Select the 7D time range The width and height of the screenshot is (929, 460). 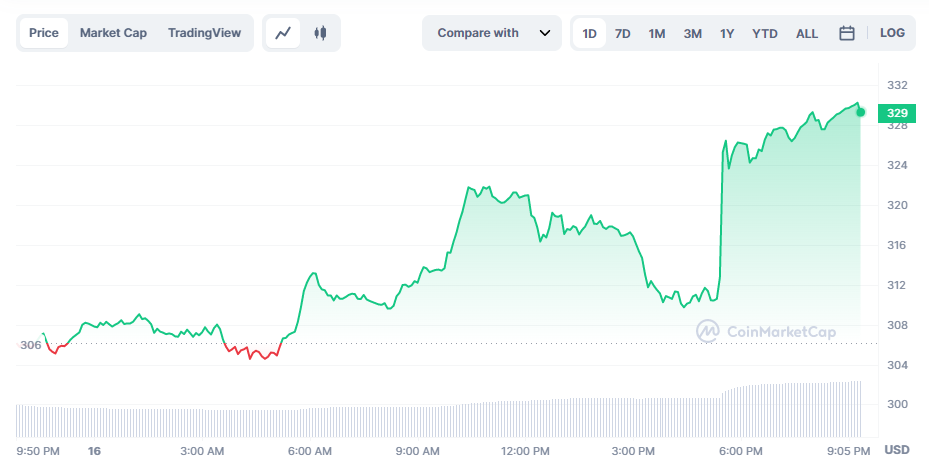click(x=622, y=33)
